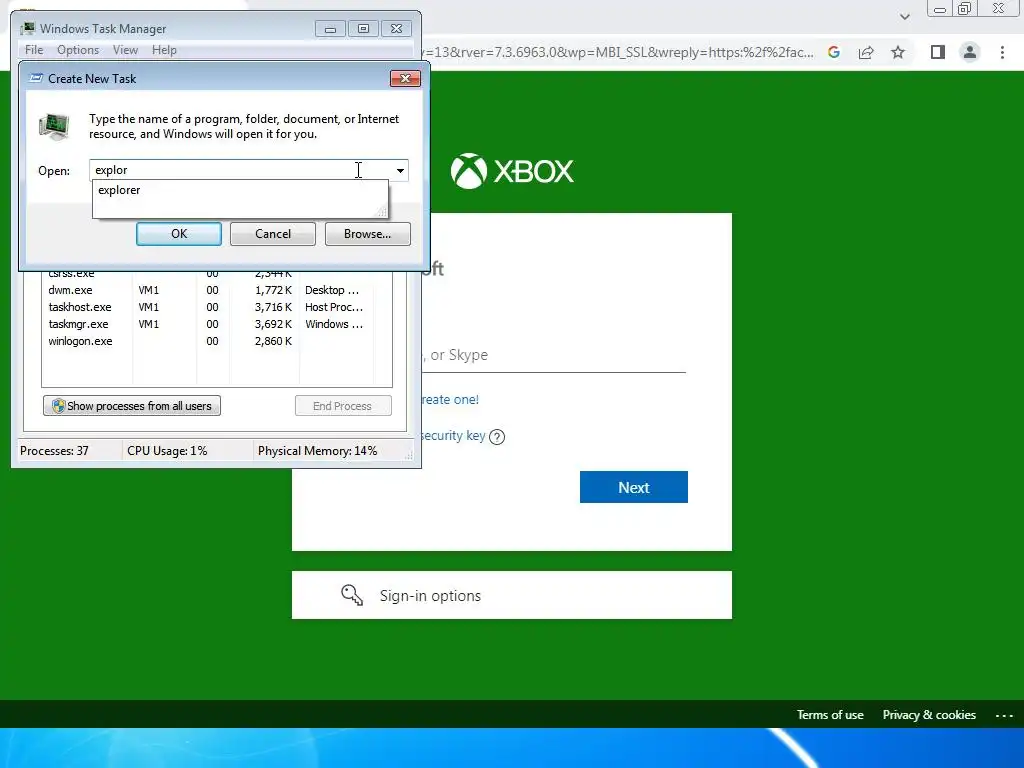
Task: Expand the browser tab search chevron
Action: point(904,16)
